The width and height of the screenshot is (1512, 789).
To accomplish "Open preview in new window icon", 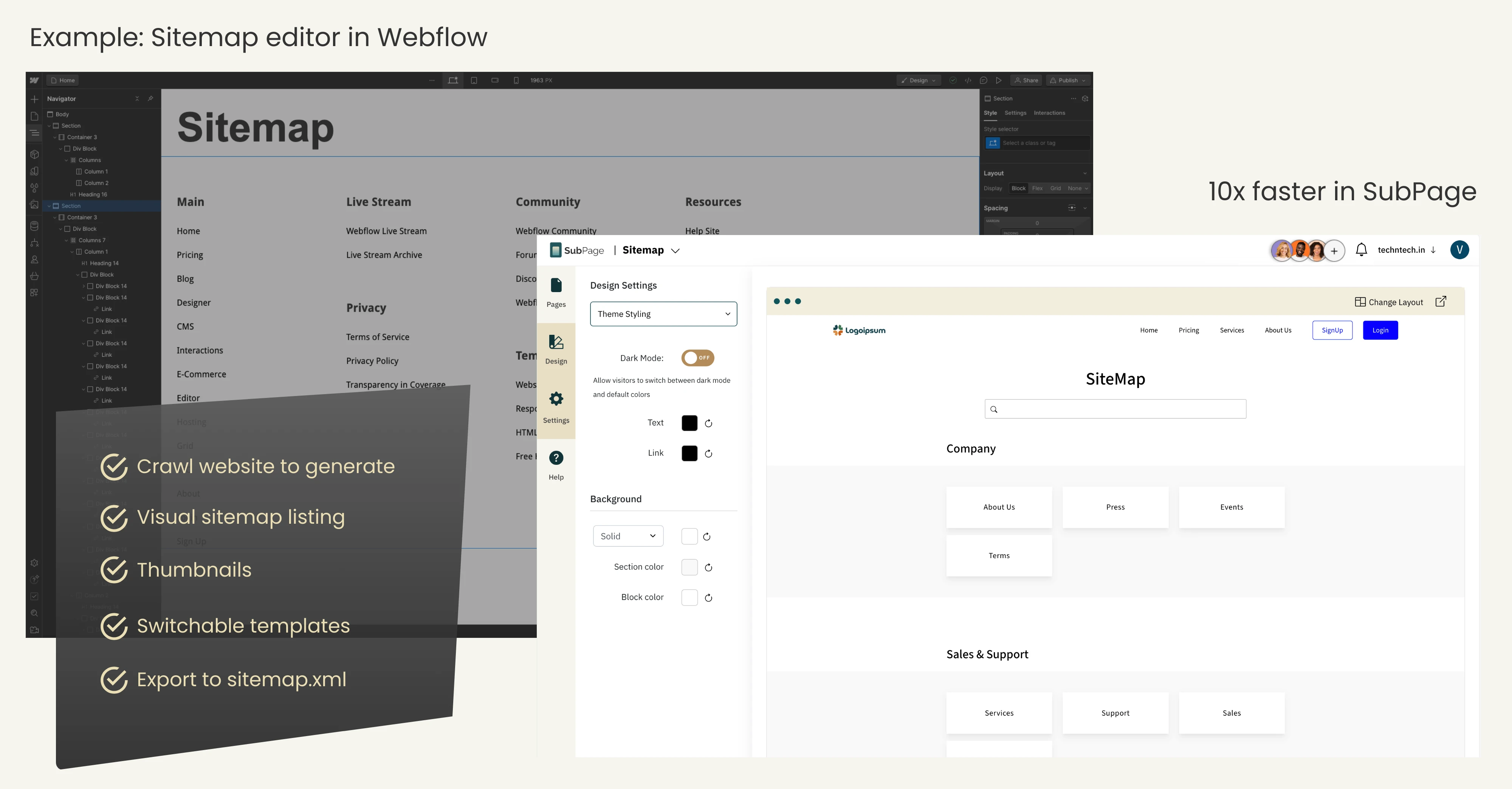I will [1441, 302].
